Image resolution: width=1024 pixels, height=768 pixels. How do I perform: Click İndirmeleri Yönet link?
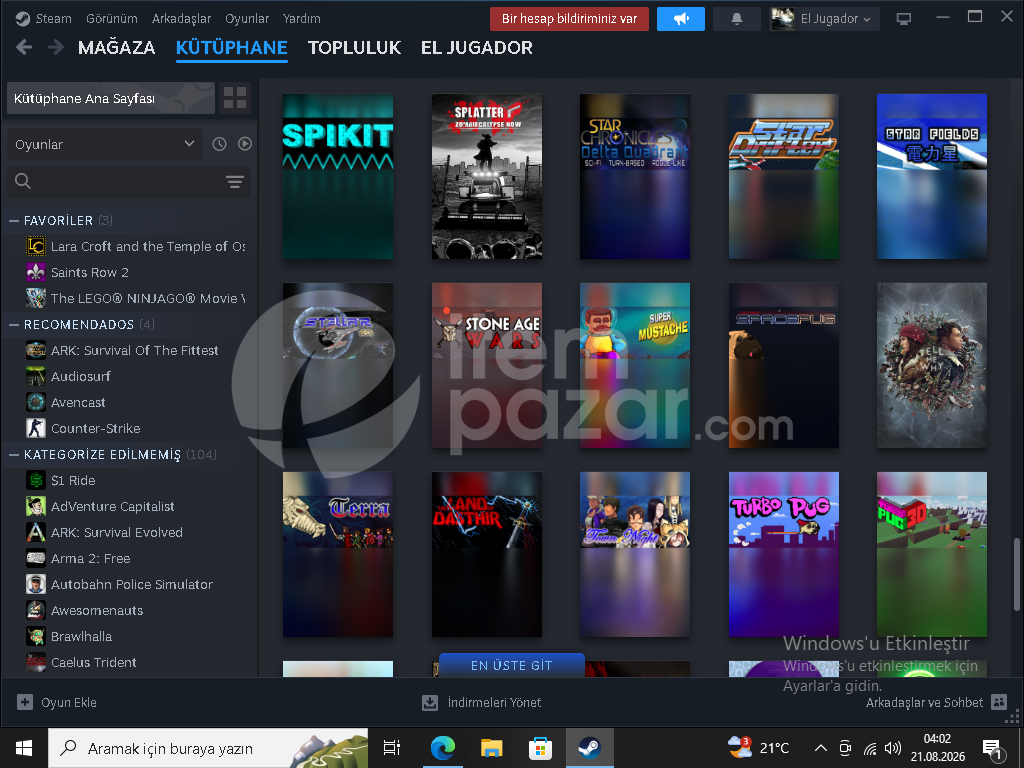coord(494,702)
